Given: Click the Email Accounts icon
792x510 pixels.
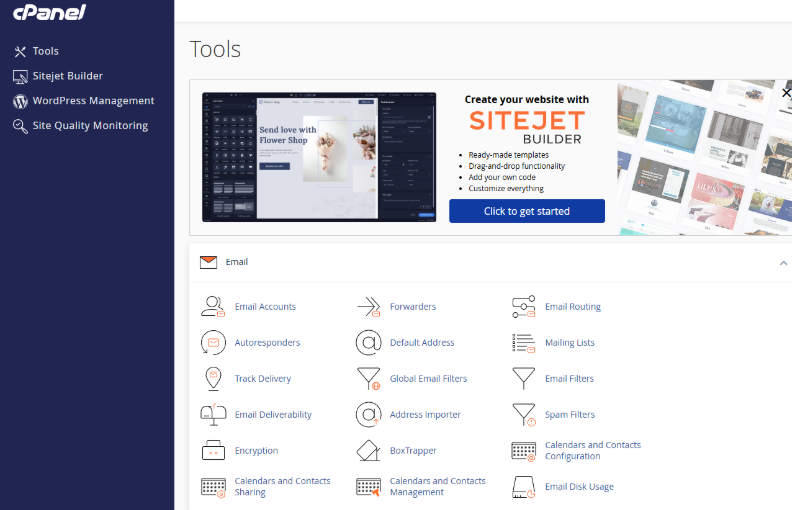Looking at the screenshot, I should (x=213, y=307).
